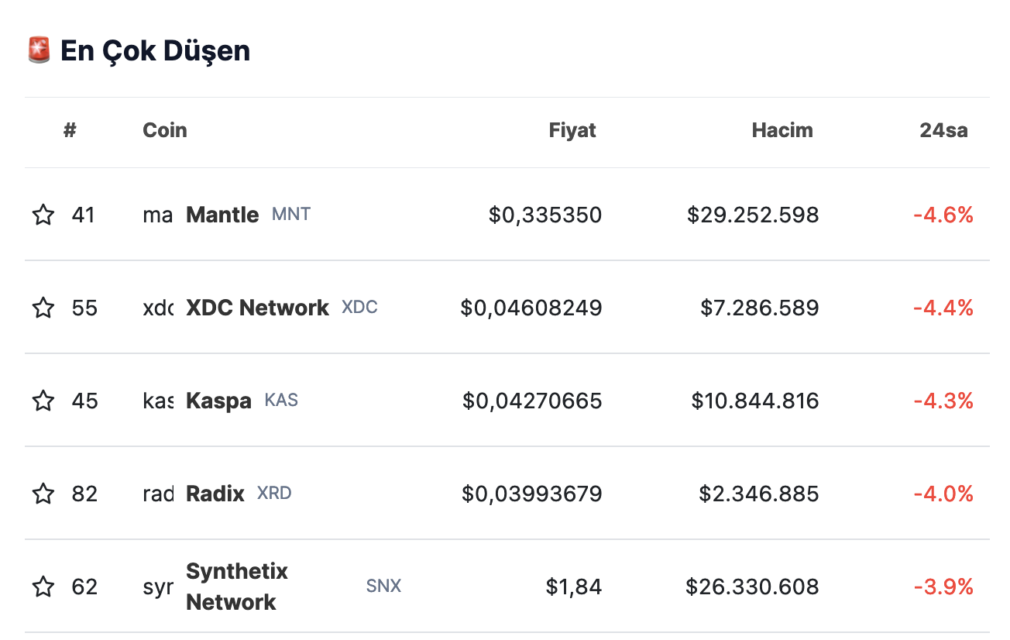Viewport: 1010px width, 640px height.
Task: Toggle favorite star for XDC Network
Action: click(43, 308)
